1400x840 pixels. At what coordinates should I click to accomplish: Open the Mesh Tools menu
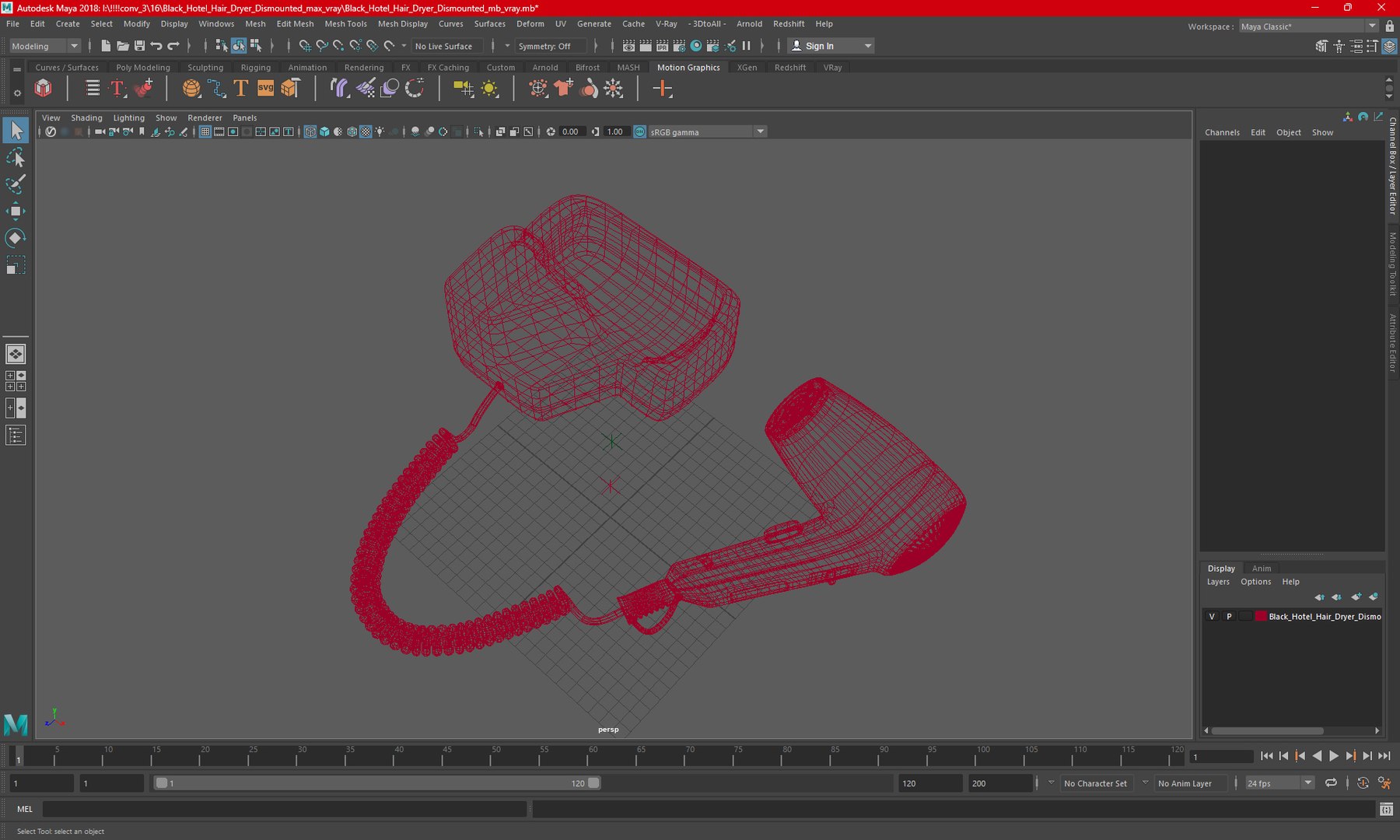pyautogui.click(x=345, y=24)
